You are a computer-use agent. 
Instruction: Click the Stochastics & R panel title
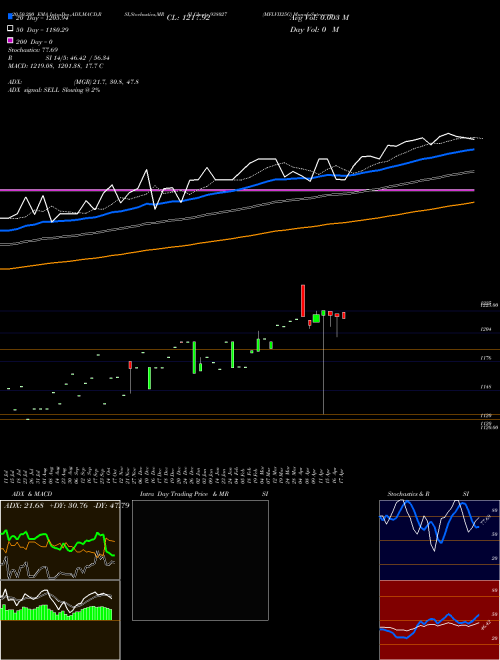408,494
